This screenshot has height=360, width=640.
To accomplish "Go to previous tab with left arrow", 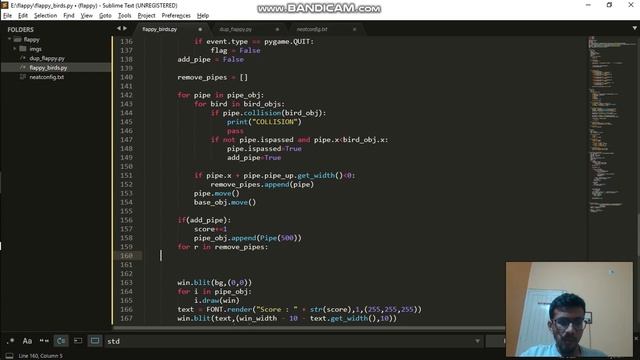I will (x=119, y=28).
